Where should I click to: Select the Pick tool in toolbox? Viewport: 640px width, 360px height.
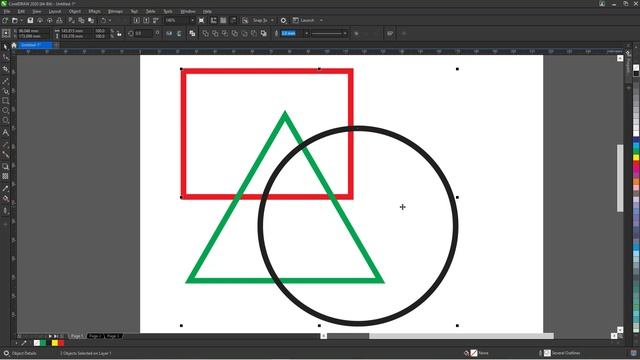5,47
